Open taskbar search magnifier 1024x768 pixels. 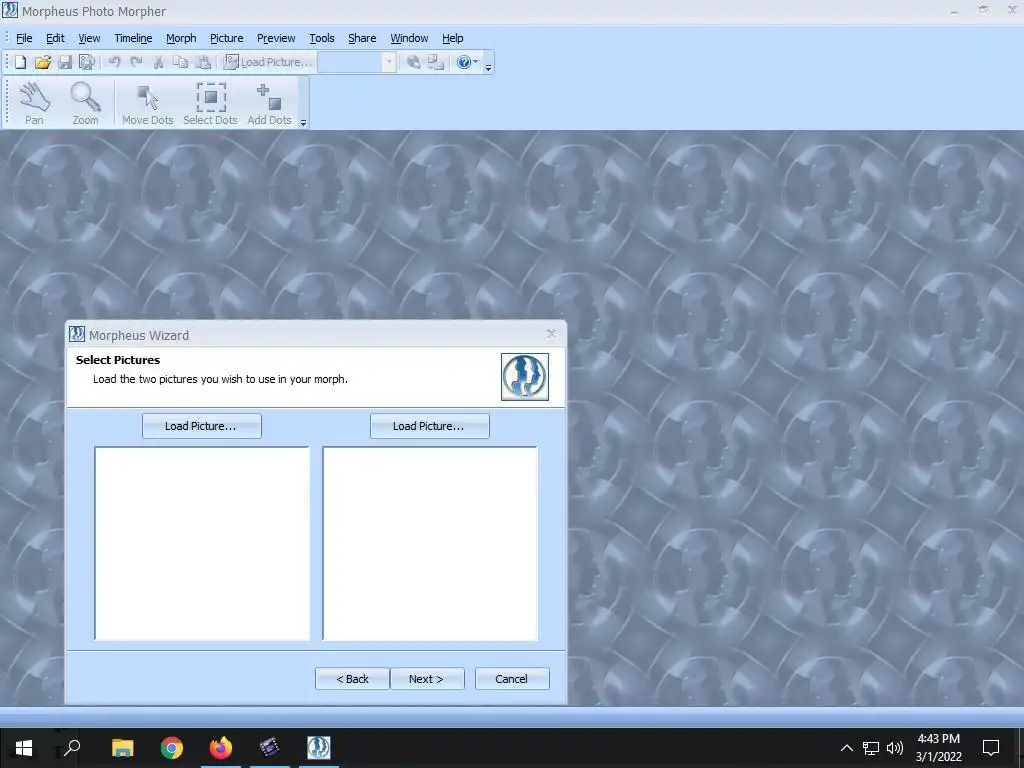pyautogui.click(x=72, y=748)
